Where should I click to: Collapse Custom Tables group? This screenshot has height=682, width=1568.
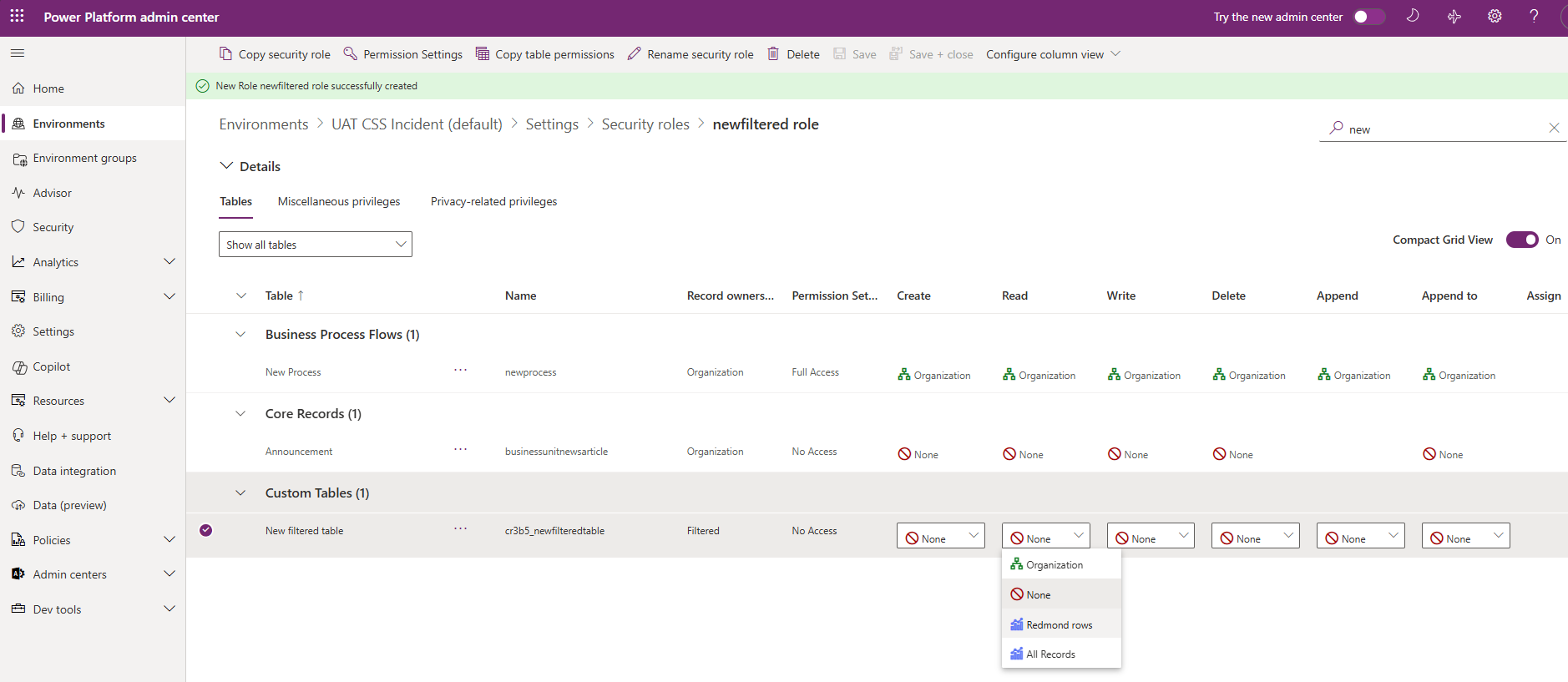pyautogui.click(x=240, y=493)
